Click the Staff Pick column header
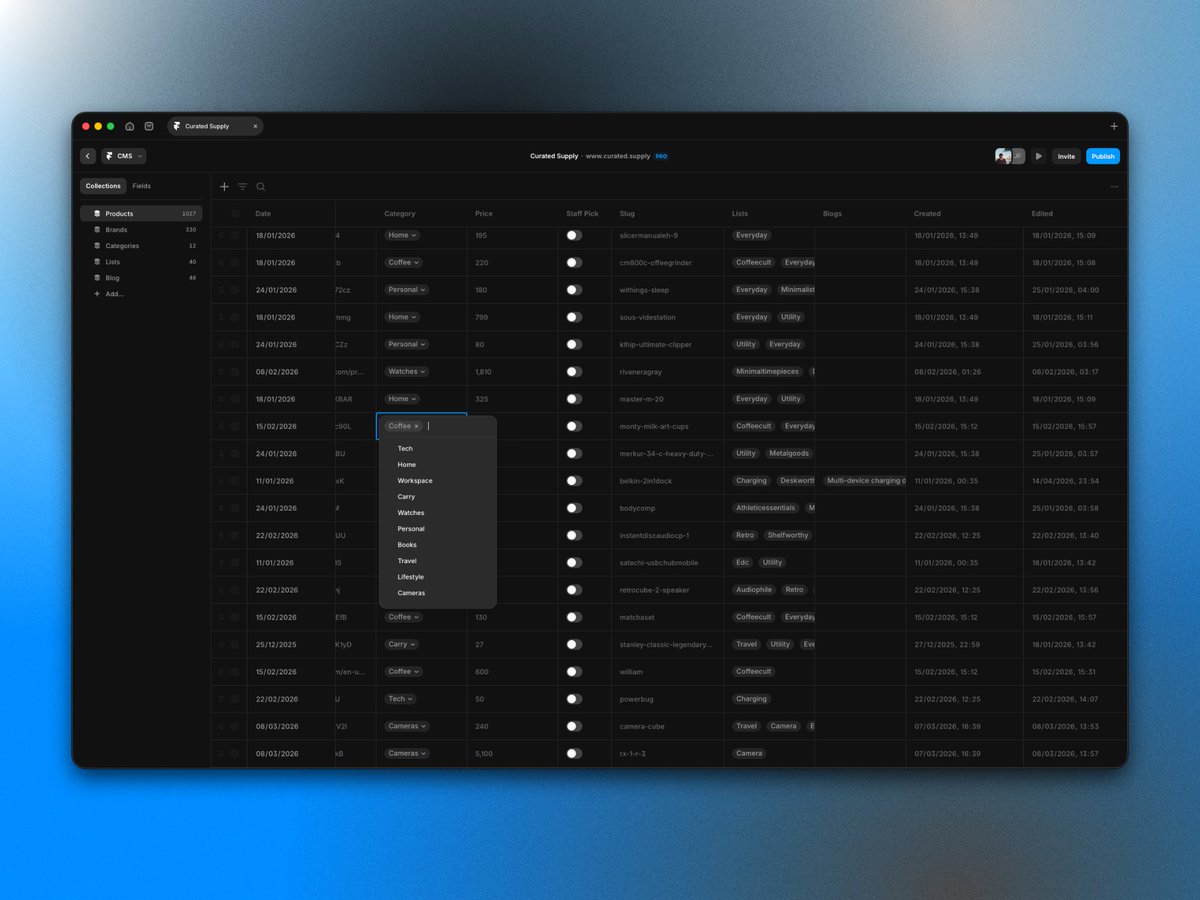 [582, 213]
